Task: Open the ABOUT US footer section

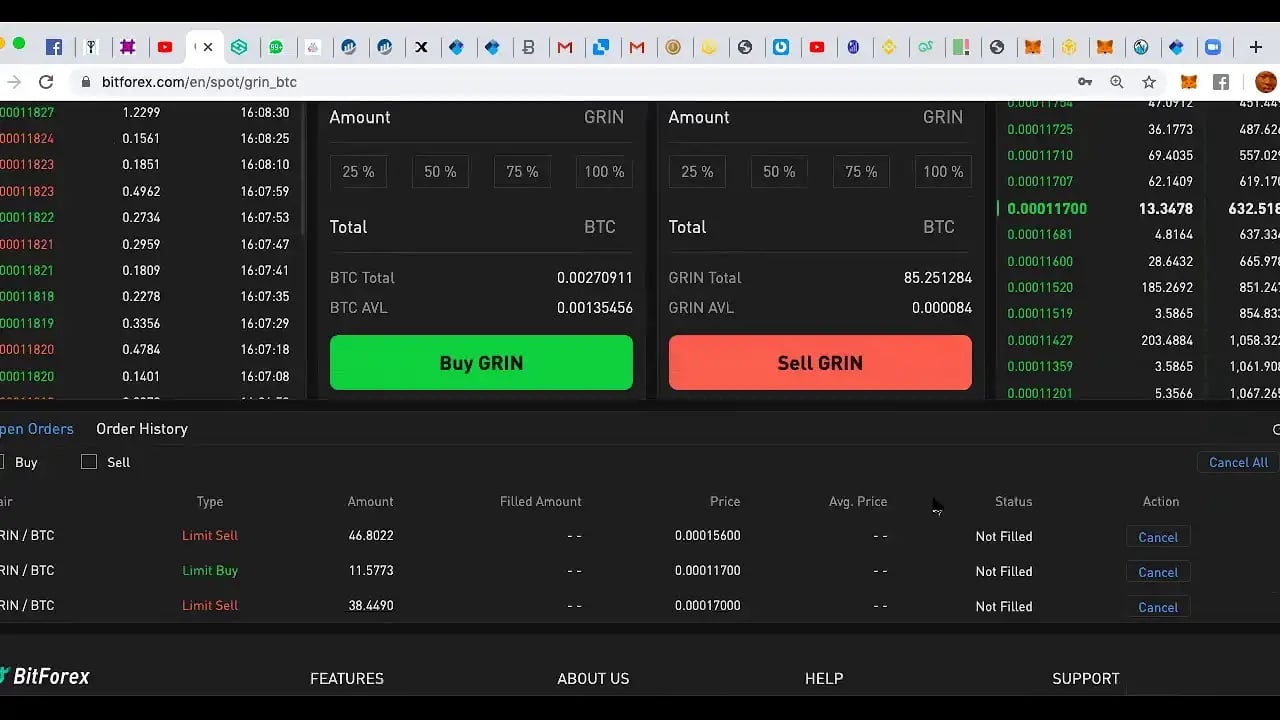Action: pos(593,678)
